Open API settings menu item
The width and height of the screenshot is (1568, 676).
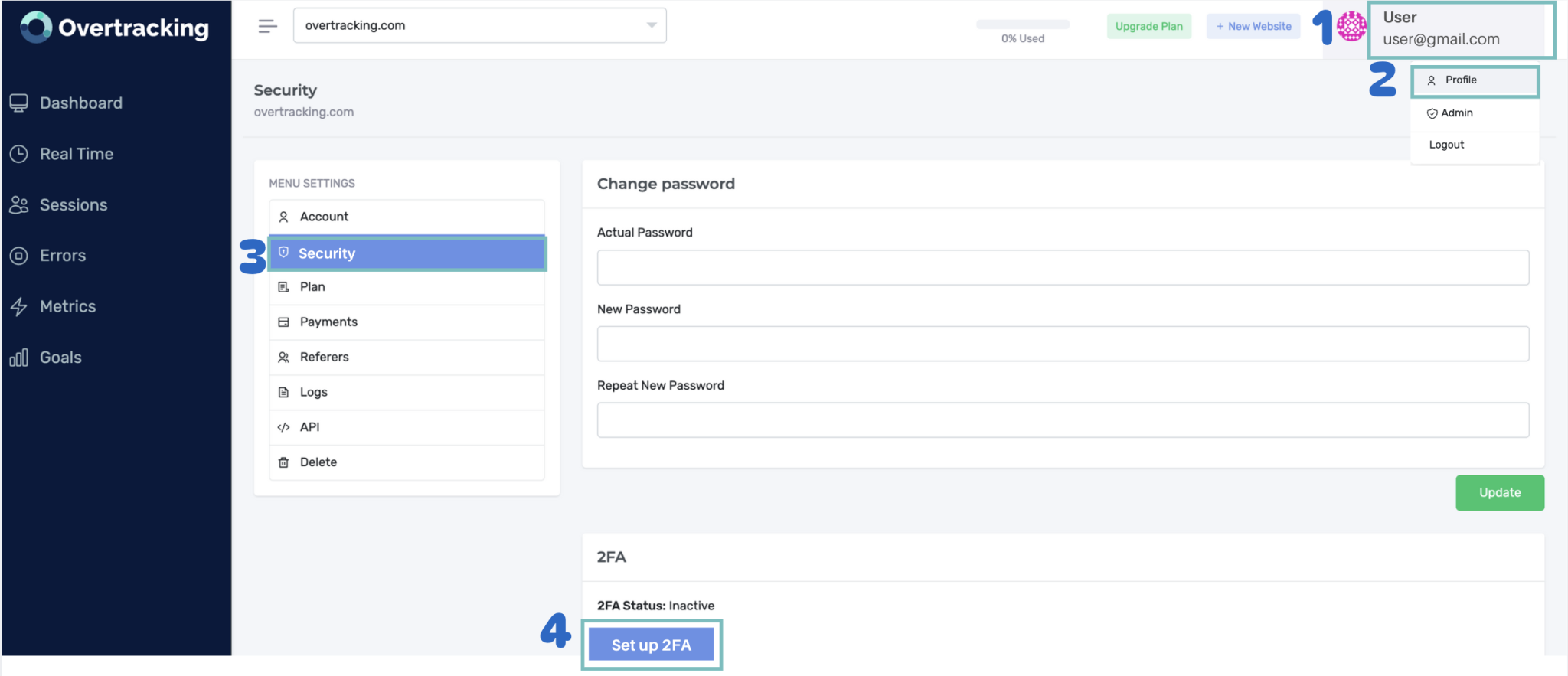(x=407, y=427)
